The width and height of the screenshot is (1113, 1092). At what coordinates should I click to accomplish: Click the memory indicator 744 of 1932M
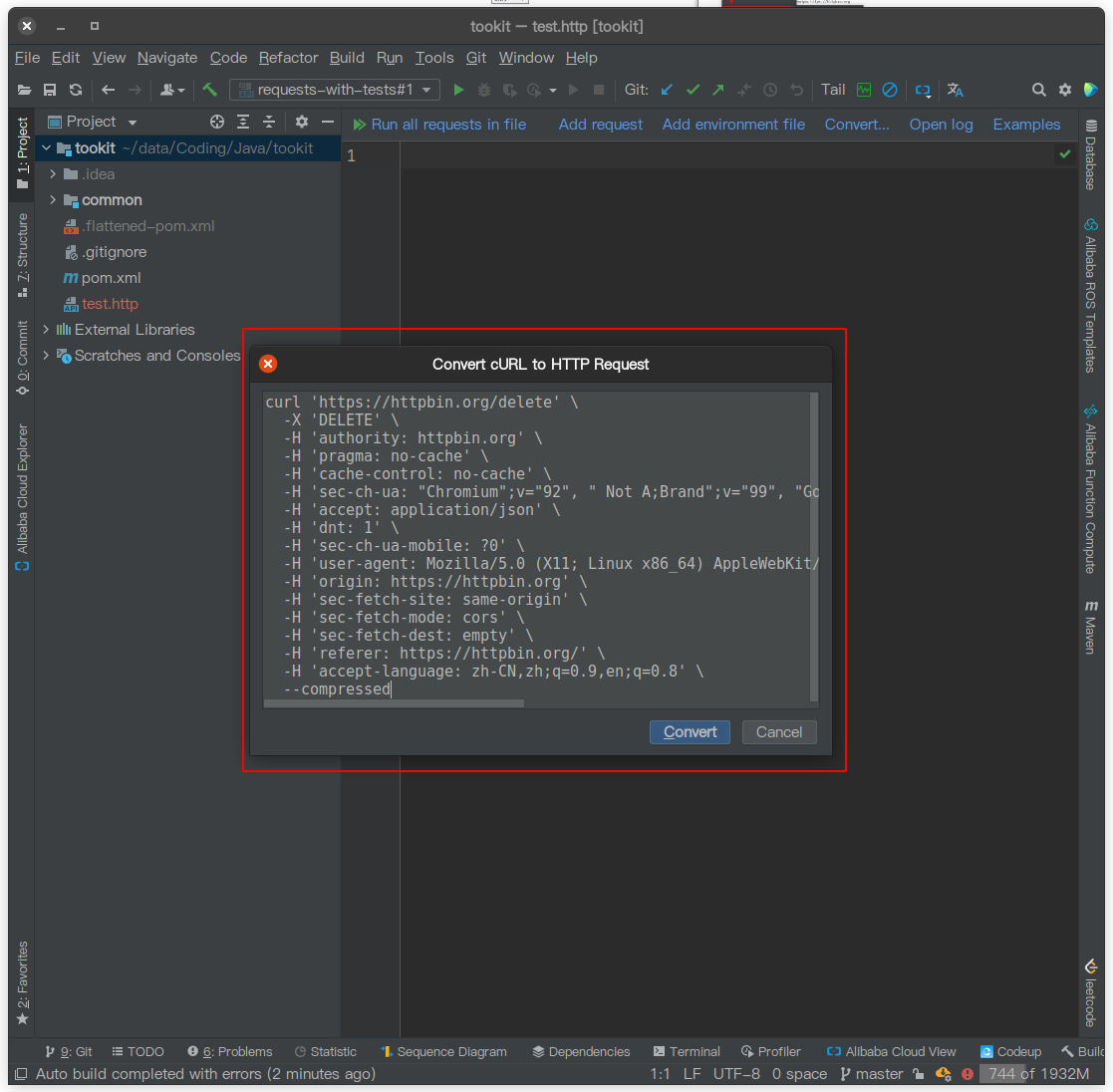[1038, 1073]
